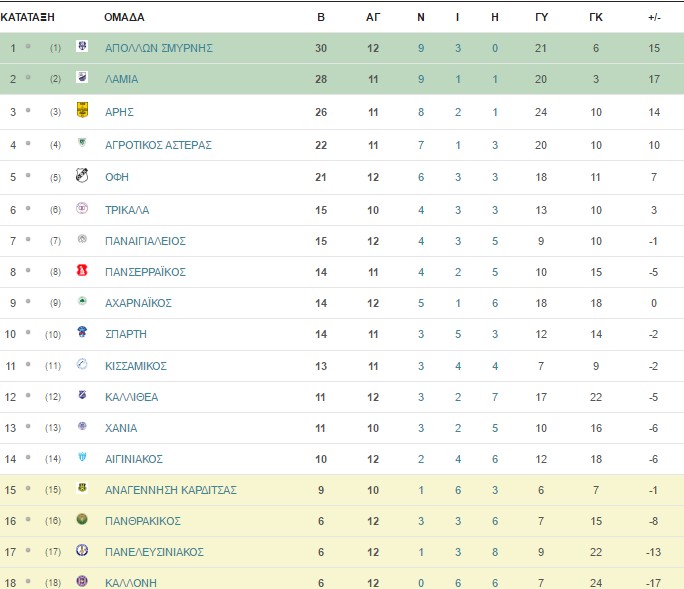Click the ΟΦΗ club logo

coord(82,175)
